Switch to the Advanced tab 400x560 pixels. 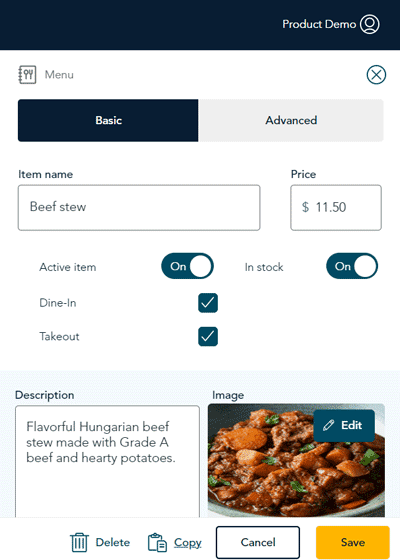tap(291, 120)
